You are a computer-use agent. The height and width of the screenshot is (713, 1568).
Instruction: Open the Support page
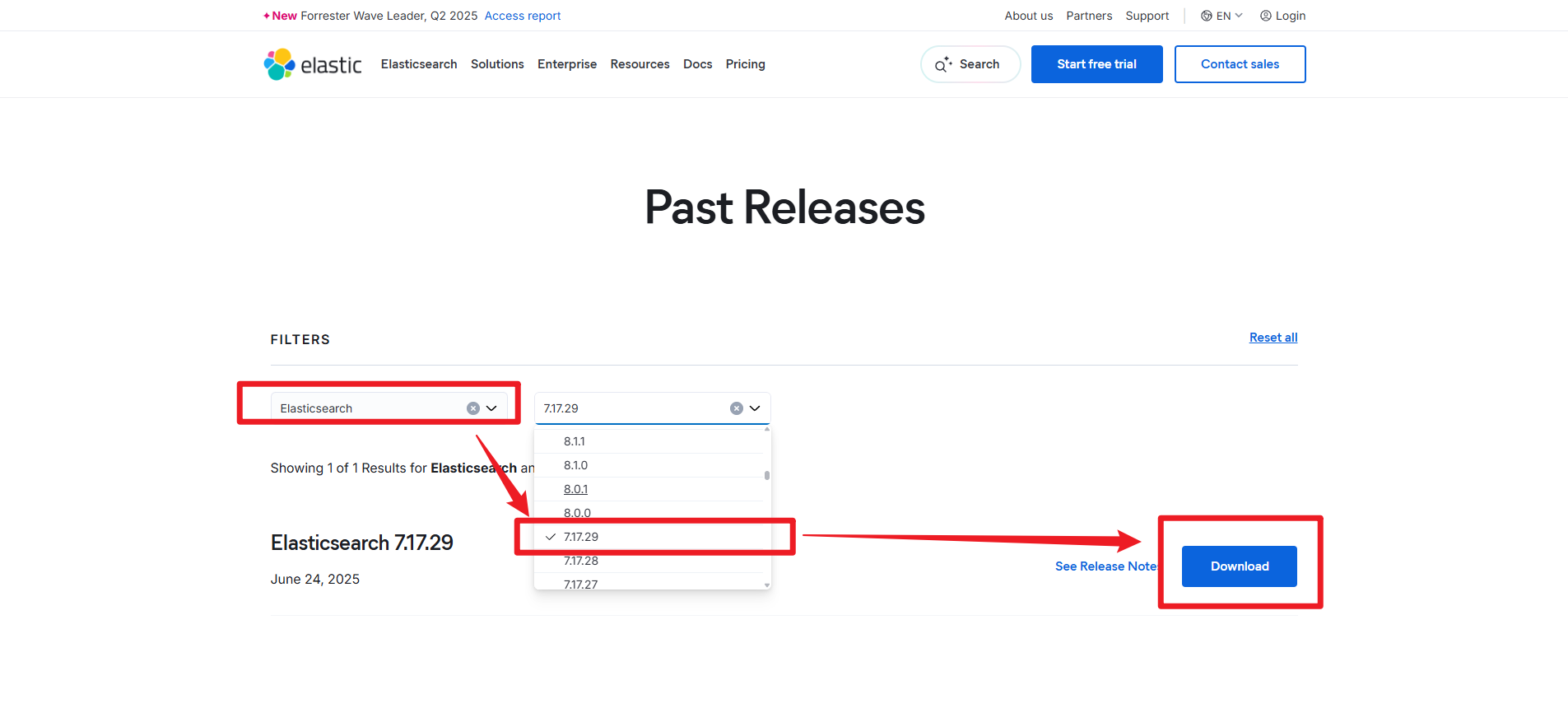point(1147,16)
